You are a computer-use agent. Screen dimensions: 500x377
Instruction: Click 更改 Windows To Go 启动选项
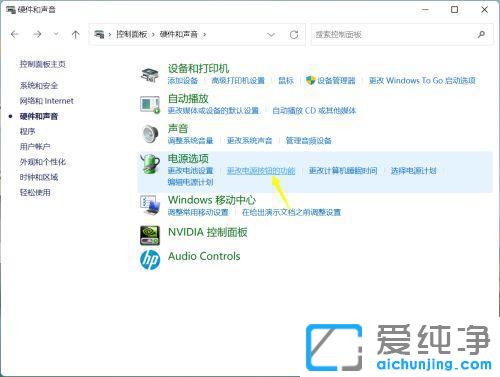click(x=422, y=80)
